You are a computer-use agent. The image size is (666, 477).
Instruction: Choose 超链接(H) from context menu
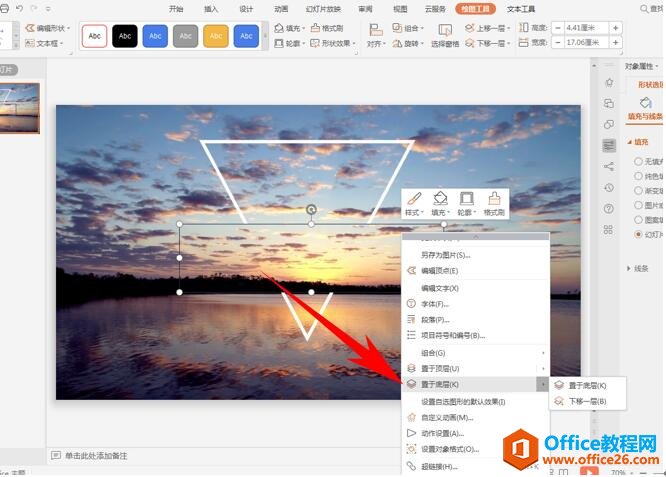pos(475,466)
